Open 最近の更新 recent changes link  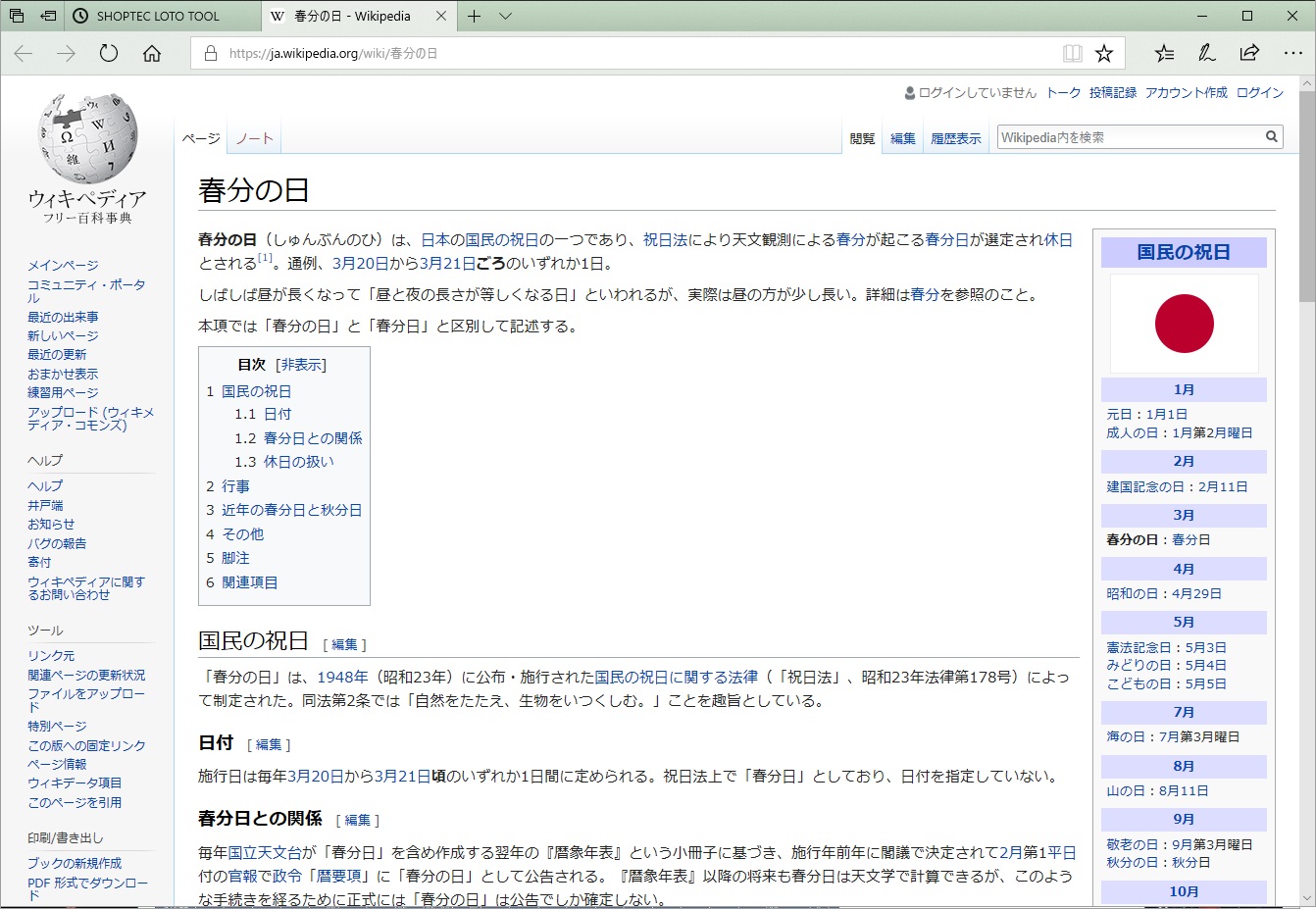tap(57, 355)
